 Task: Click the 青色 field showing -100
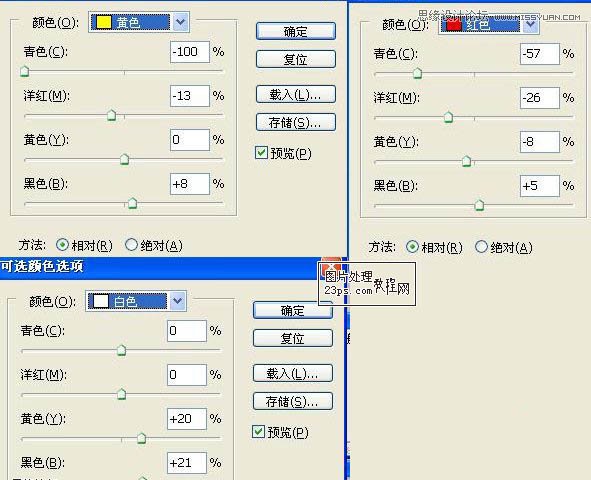tap(190, 52)
